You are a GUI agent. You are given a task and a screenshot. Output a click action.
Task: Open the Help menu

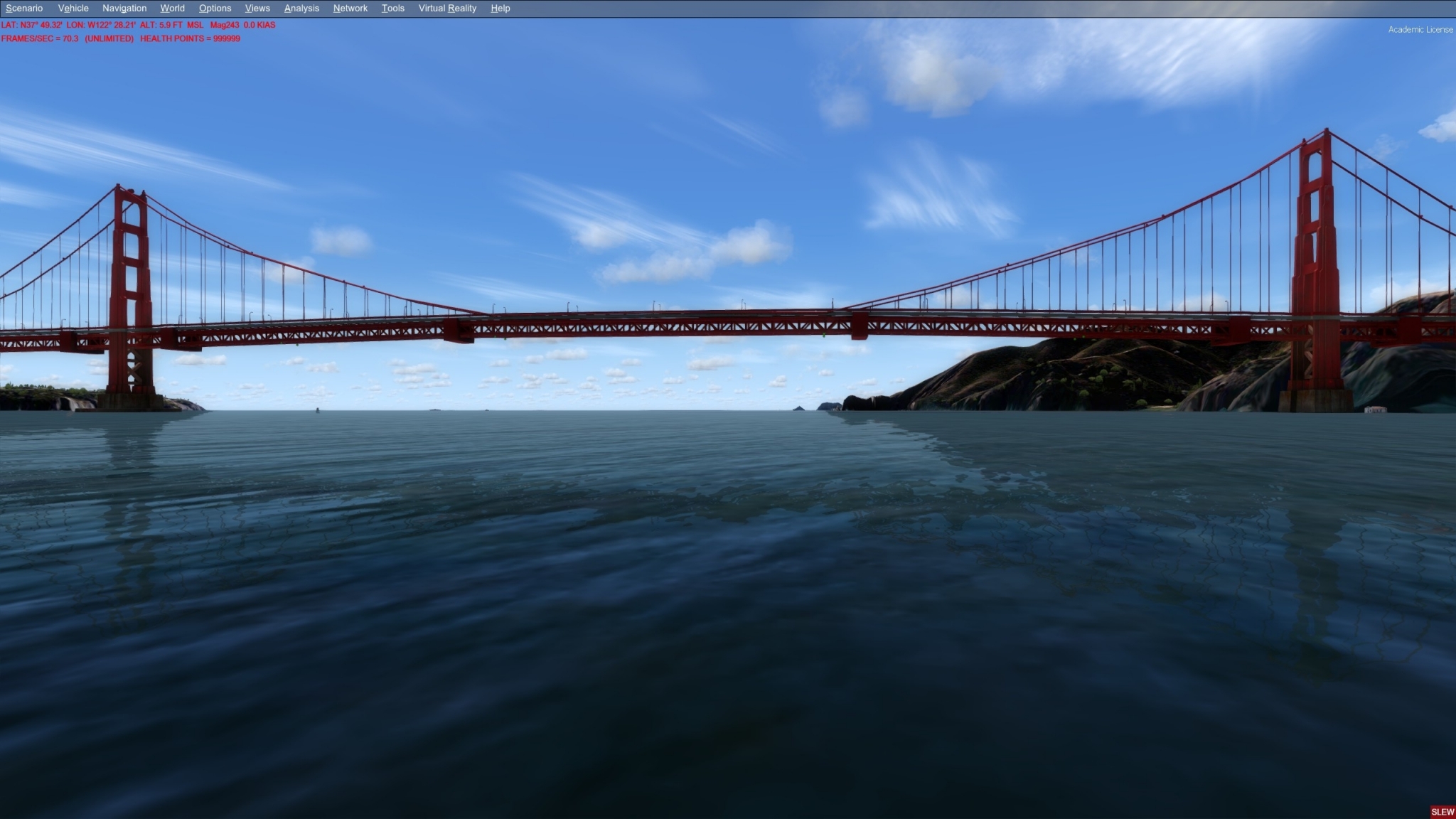point(500,9)
